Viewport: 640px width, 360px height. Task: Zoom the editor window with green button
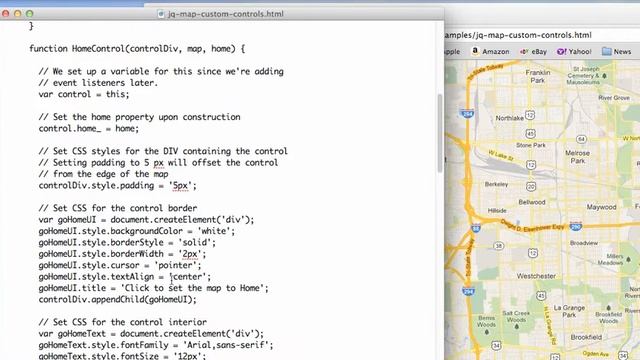coord(29,13)
